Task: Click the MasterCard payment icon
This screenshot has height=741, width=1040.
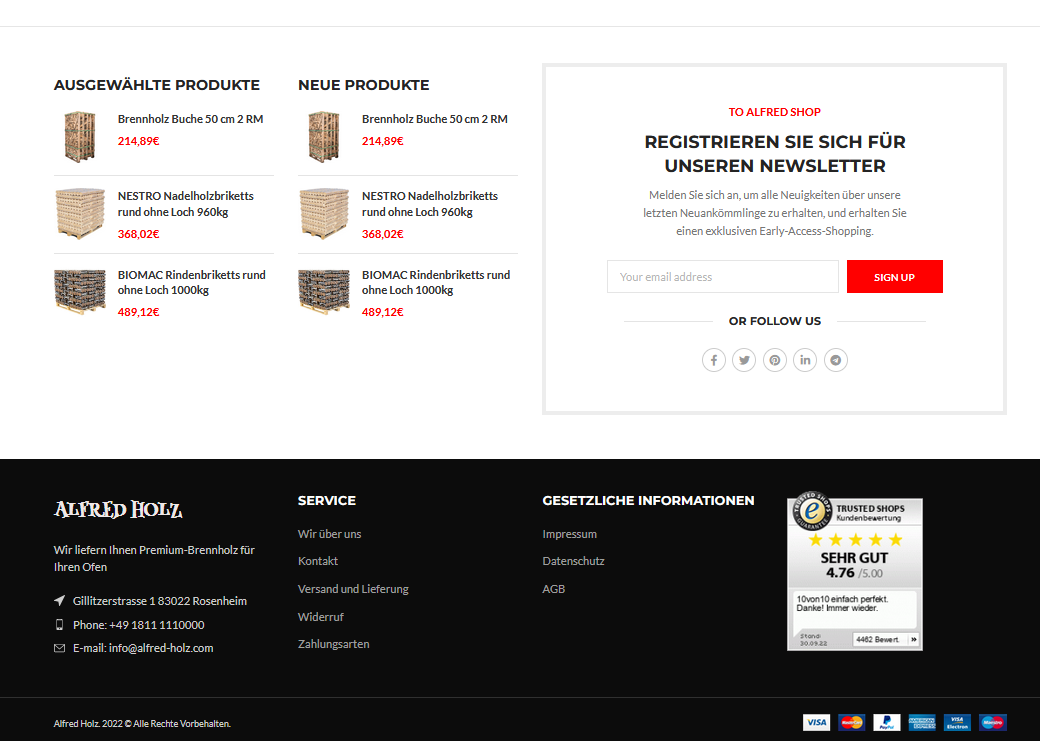Action: [852, 722]
